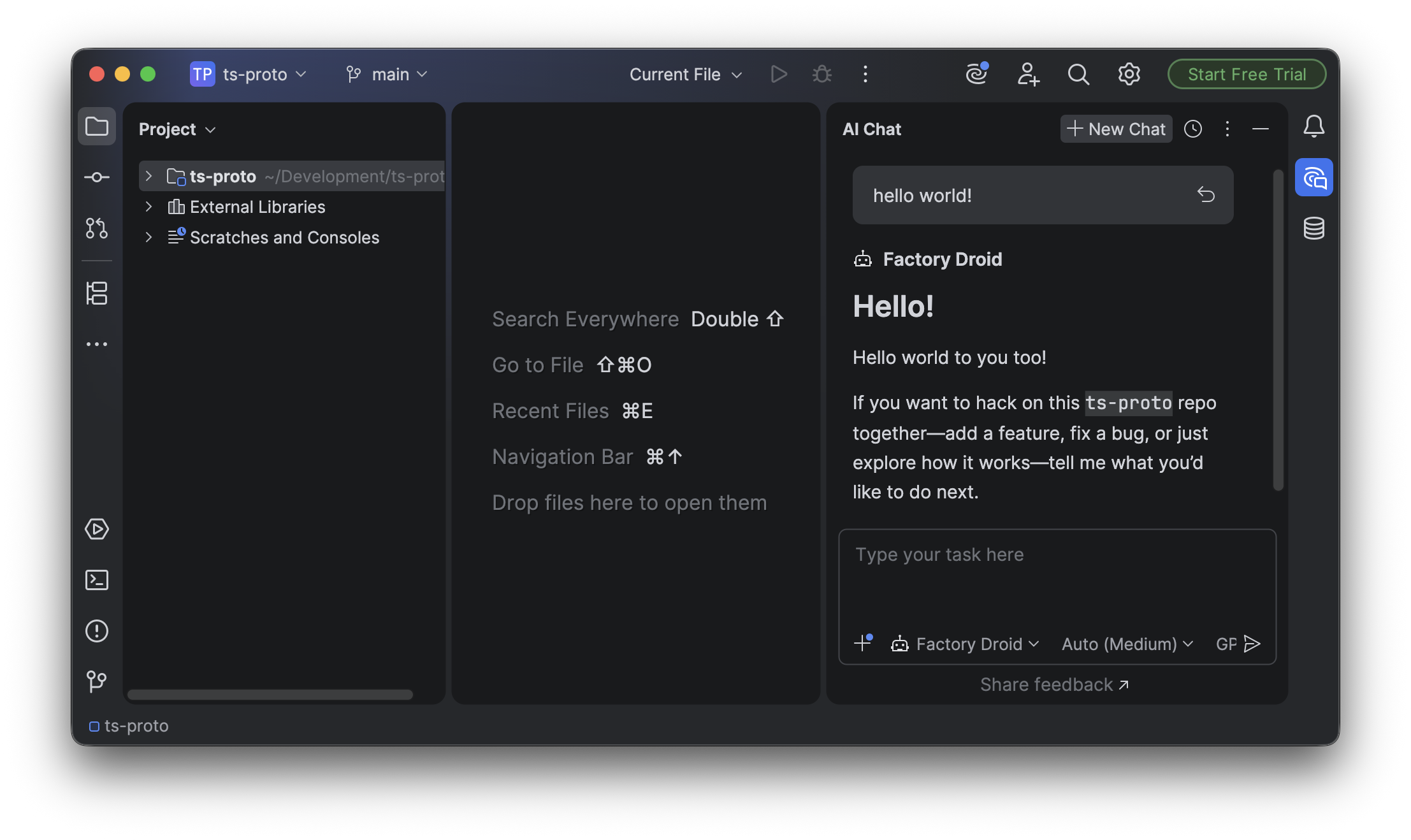Open the Problems tool window
Image resolution: width=1411 pixels, height=840 pixels.
click(x=97, y=631)
